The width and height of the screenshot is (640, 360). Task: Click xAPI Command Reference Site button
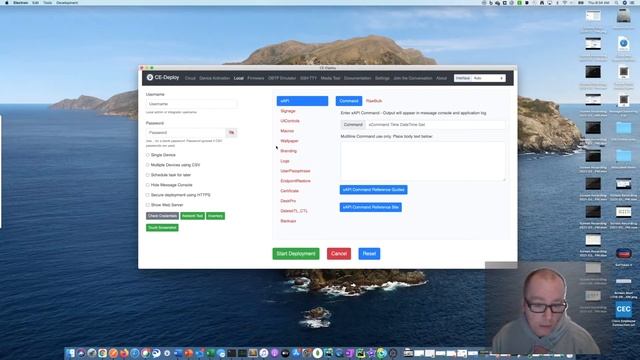[x=371, y=207]
